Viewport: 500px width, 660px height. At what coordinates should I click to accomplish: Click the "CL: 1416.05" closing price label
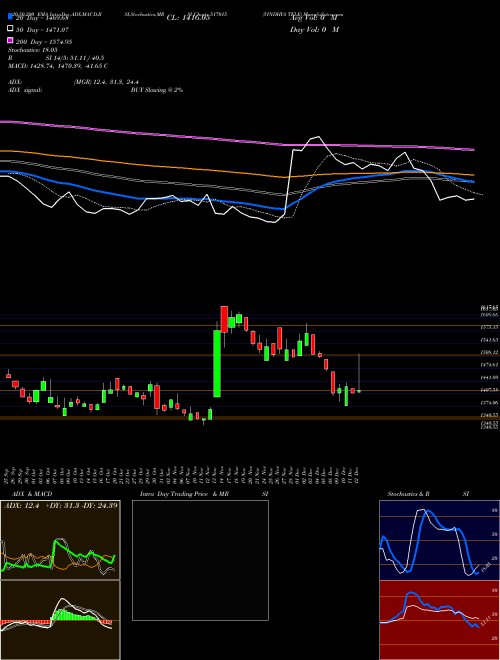(x=188, y=18)
